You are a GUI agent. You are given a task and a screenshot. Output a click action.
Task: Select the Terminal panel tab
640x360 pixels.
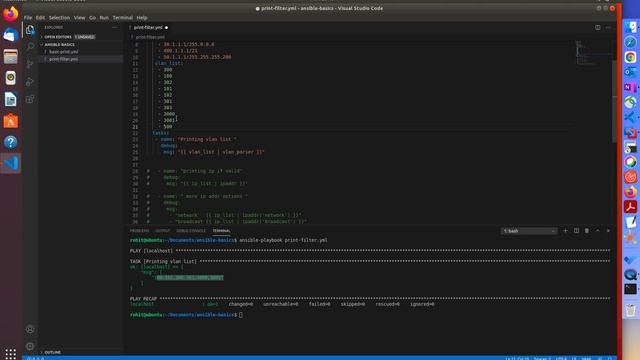[221, 231]
